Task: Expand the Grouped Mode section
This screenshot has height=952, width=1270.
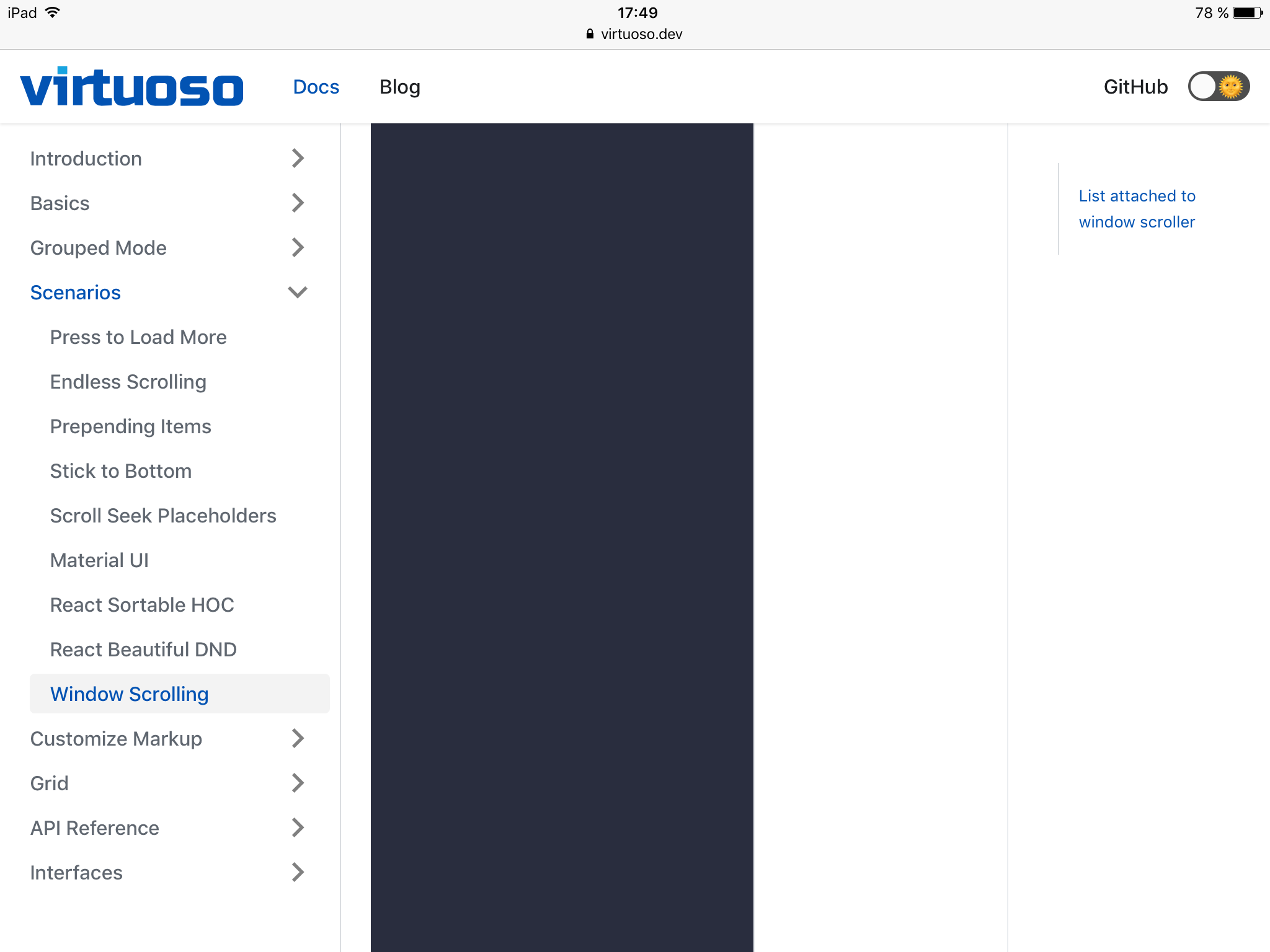Action: pyautogui.click(x=98, y=247)
